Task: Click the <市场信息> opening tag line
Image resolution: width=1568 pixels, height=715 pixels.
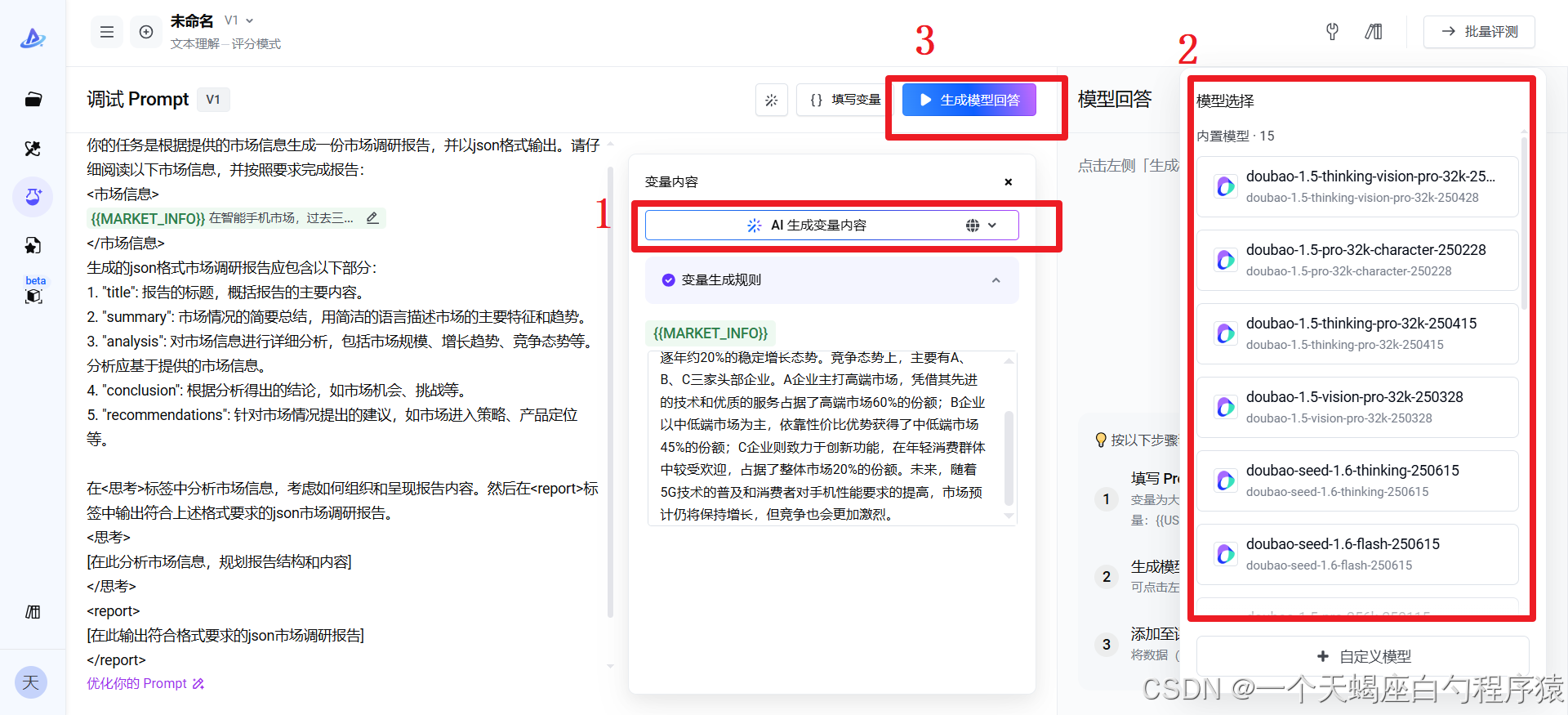Action: pos(122,194)
